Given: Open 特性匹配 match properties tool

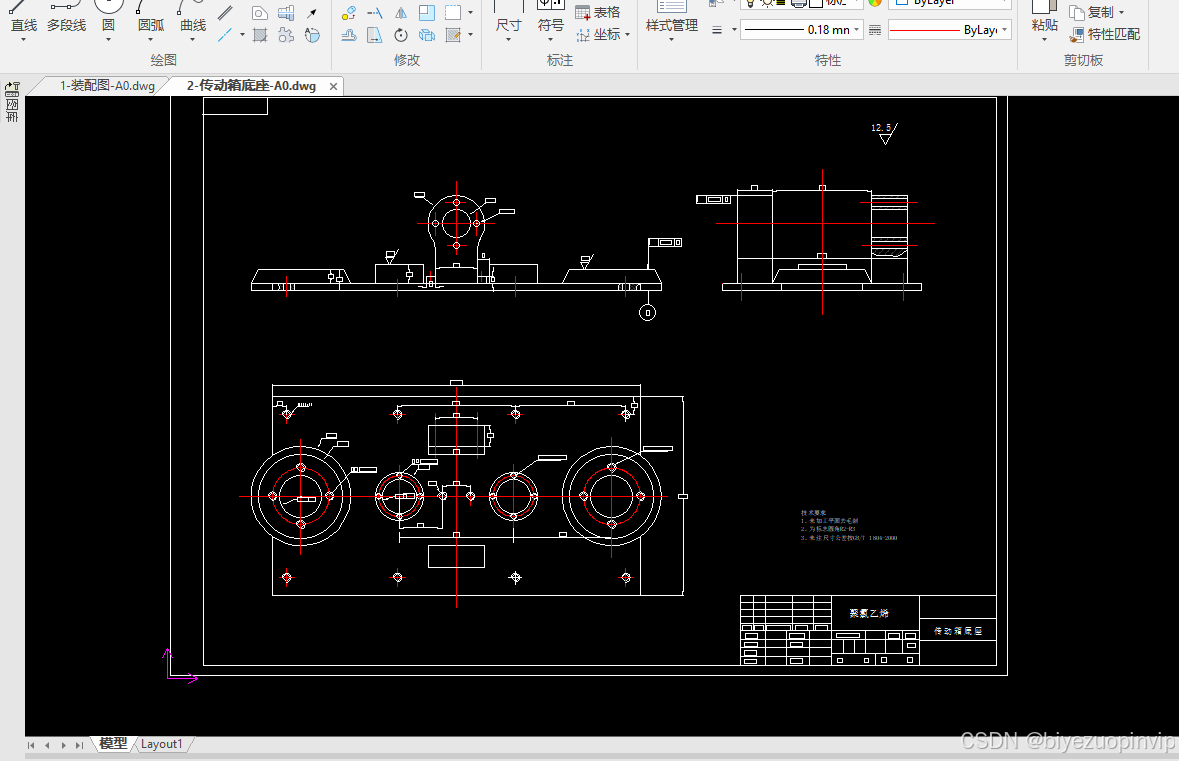Looking at the screenshot, I should 1105,34.
